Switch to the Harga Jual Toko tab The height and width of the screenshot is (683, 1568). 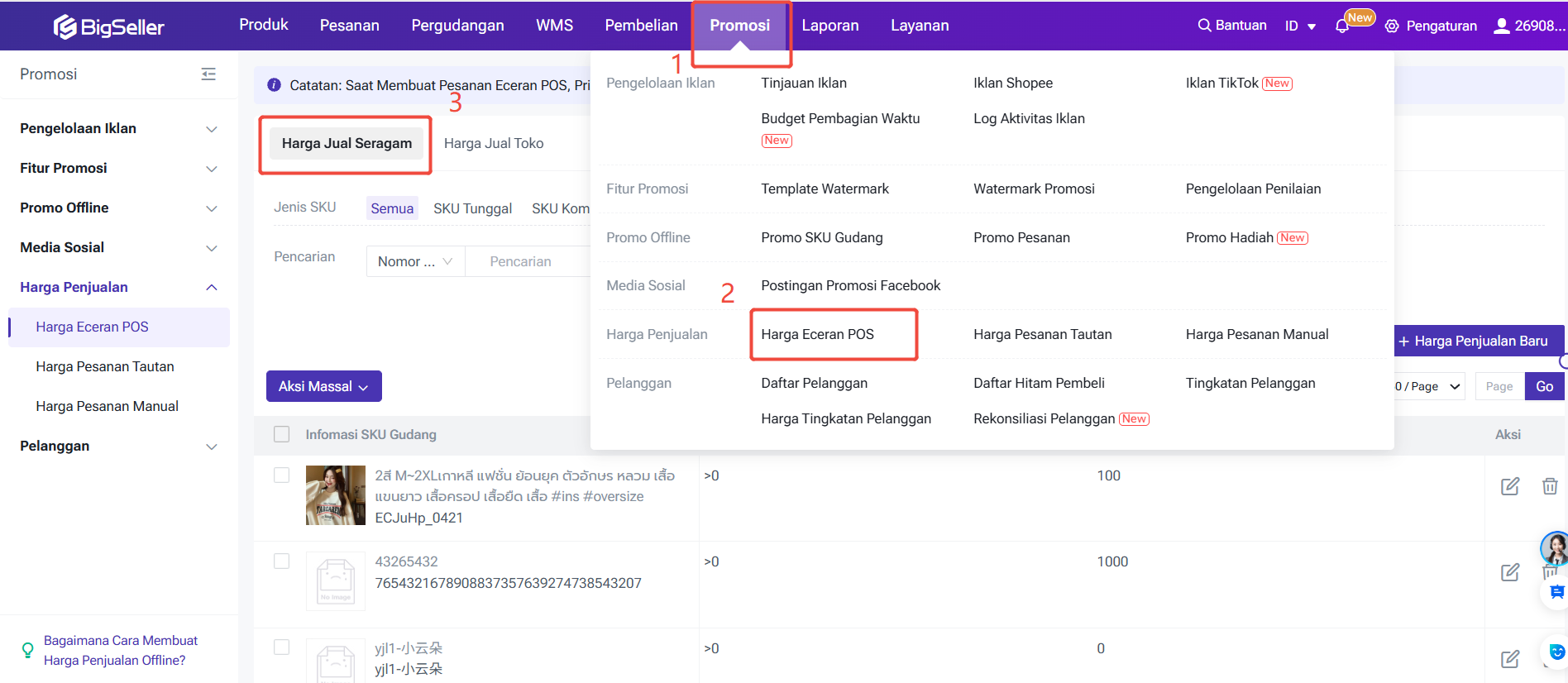[494, 143]
